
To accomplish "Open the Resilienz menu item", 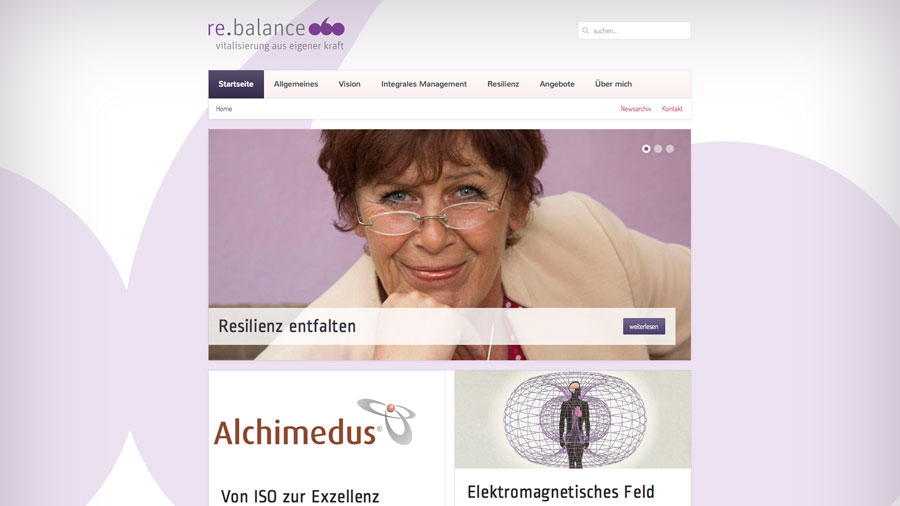I will tap(503, 84).
